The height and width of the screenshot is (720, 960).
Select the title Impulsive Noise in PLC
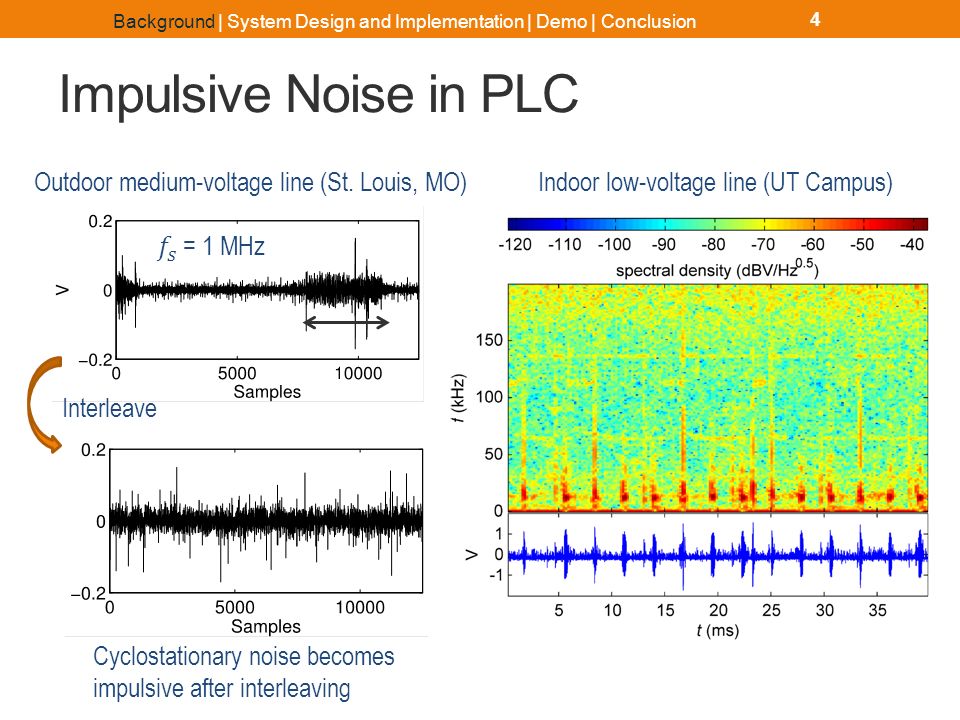point(318,94)
